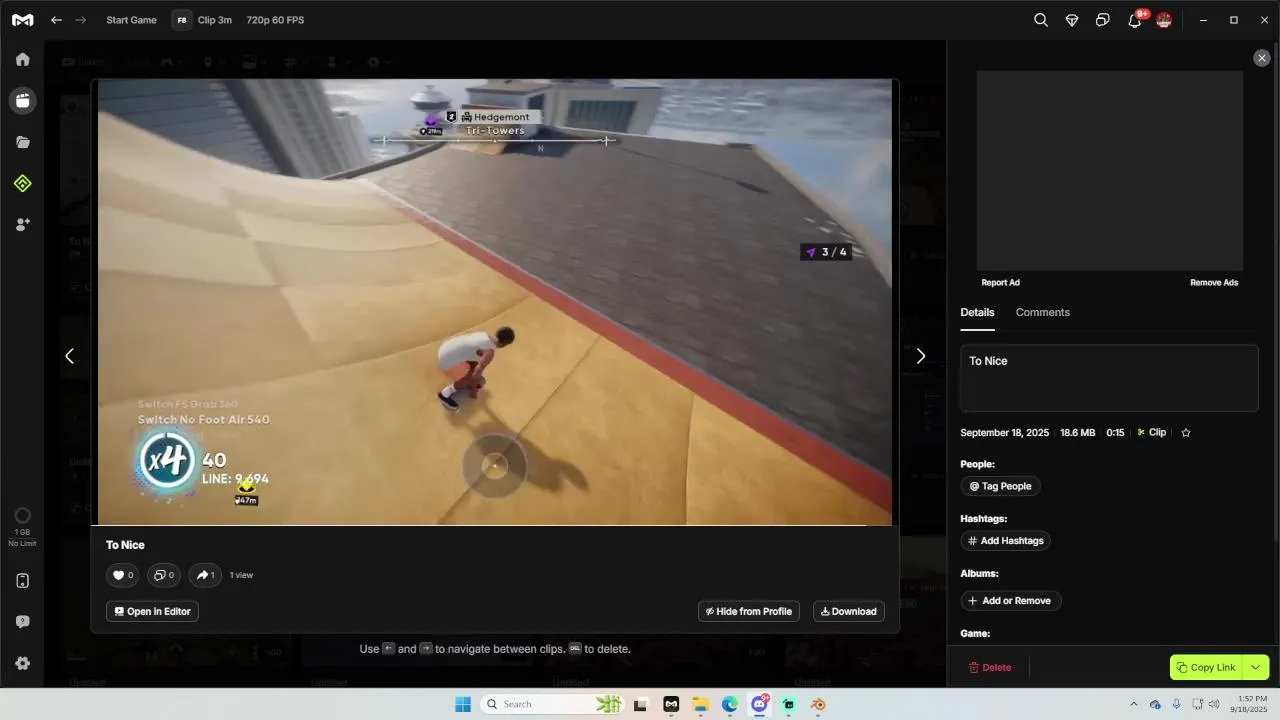This screenshot has height=720, width=1280.
Task: Go back with the left arrow
Action: point(56,20)
